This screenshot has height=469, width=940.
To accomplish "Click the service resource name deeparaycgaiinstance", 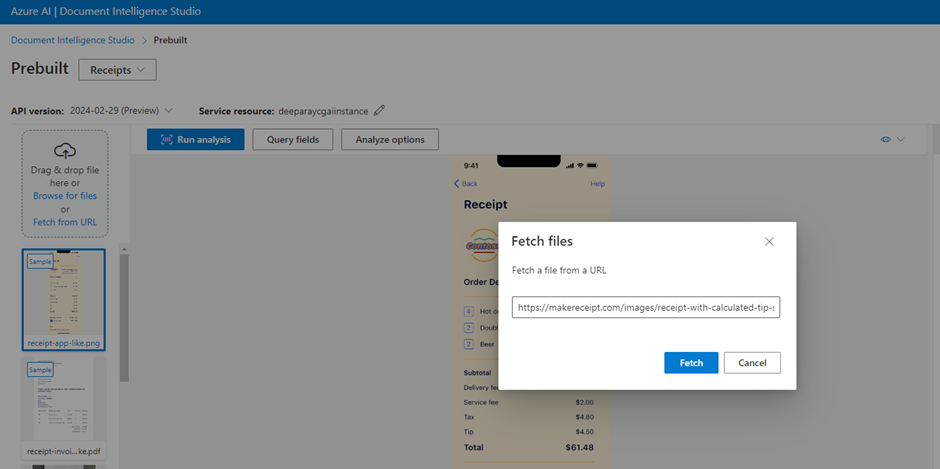I will click(323, 111).
